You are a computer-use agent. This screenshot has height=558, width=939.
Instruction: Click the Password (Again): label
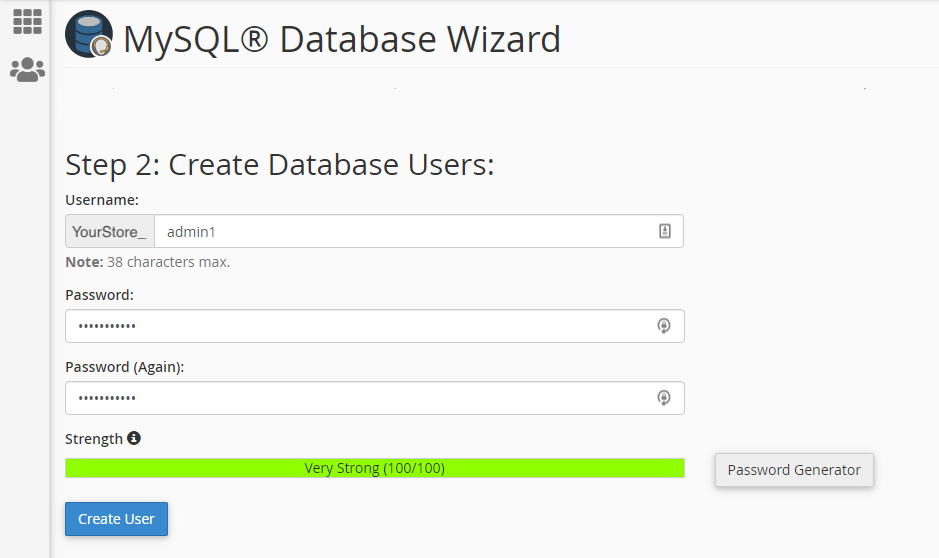[125, 367]
